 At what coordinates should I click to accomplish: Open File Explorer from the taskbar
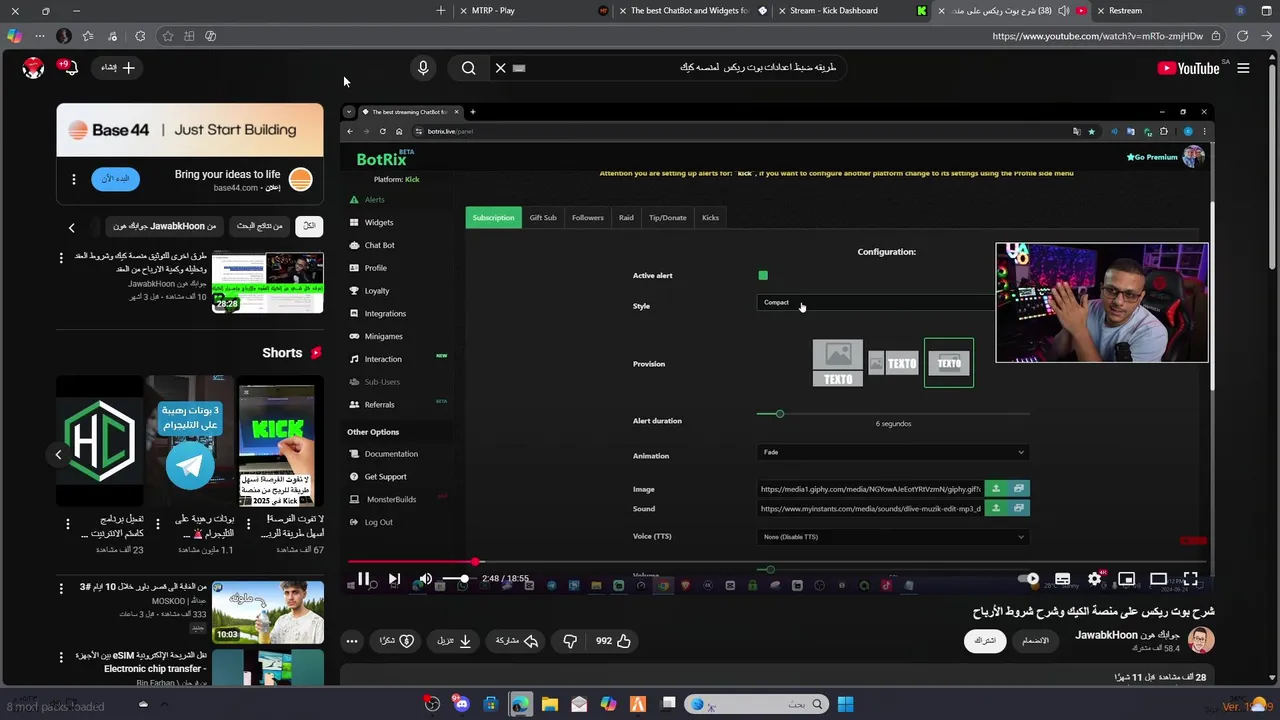549,704
